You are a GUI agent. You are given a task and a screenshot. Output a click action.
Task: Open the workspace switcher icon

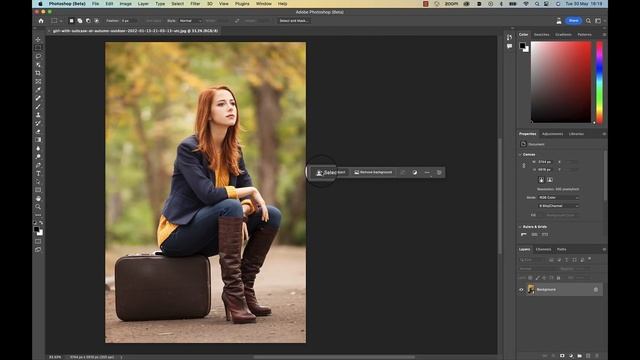click(x=598, y=21)
